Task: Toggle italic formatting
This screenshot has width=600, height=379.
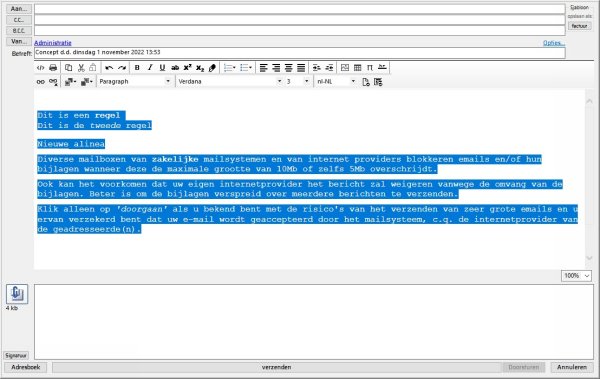Action: coord(150,68)
